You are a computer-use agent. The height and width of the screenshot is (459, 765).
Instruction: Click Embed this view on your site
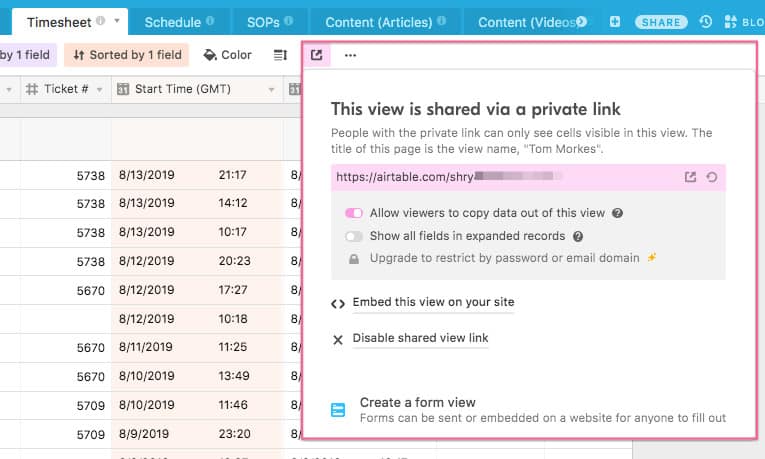tap(433, 302)
